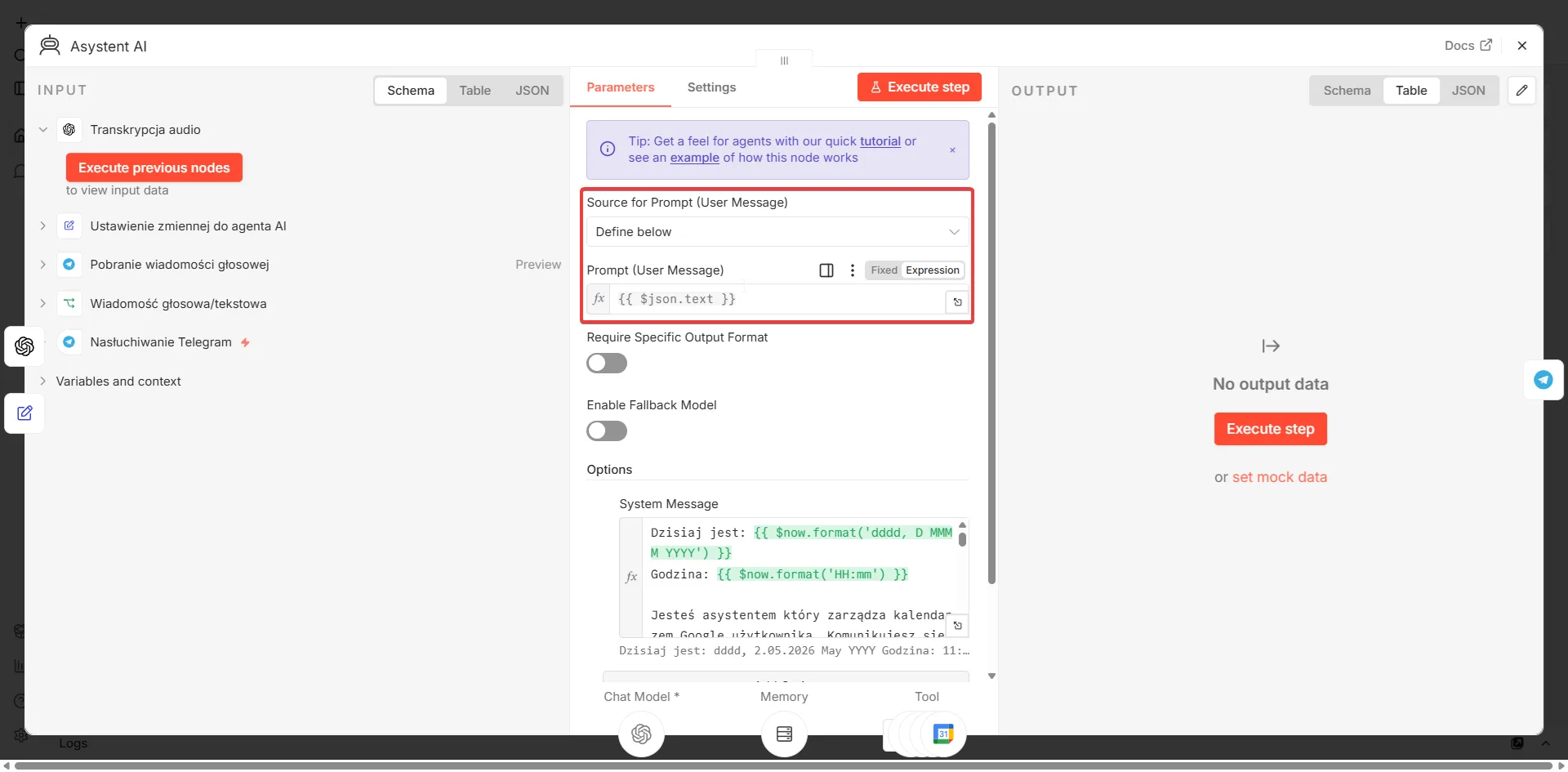Image resolution: width=1568 pixels, height=772 pixels.
Task: Collapse the Transkrypcja audio node
Action: (x=43, y=130)
